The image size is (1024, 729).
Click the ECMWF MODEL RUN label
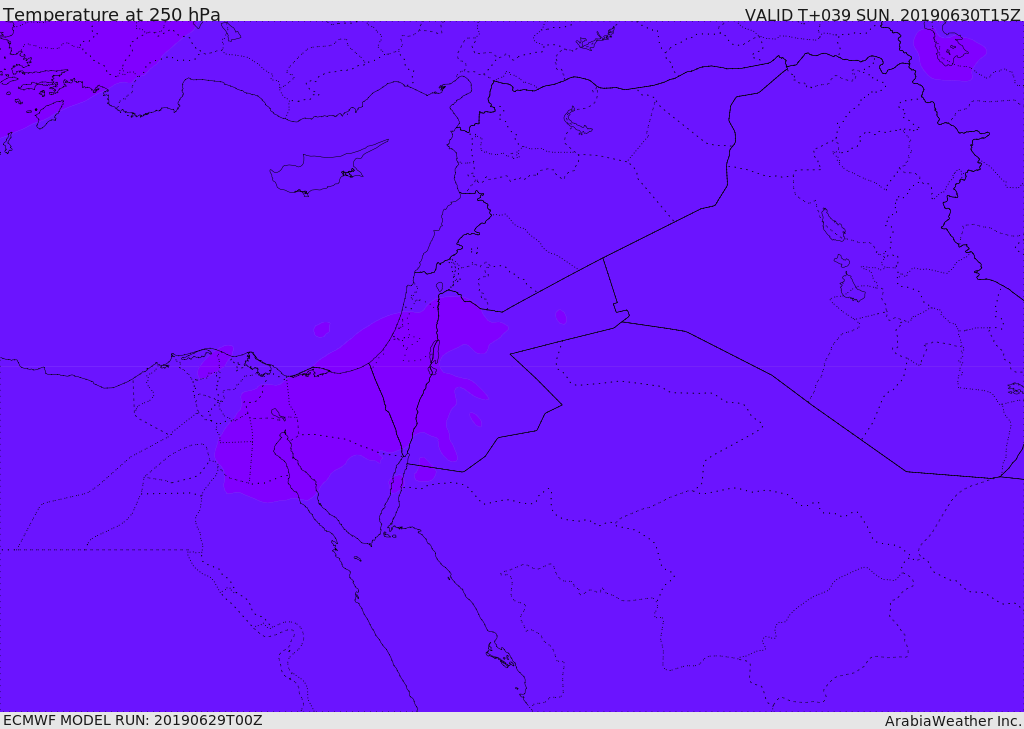tap(132, 720)
